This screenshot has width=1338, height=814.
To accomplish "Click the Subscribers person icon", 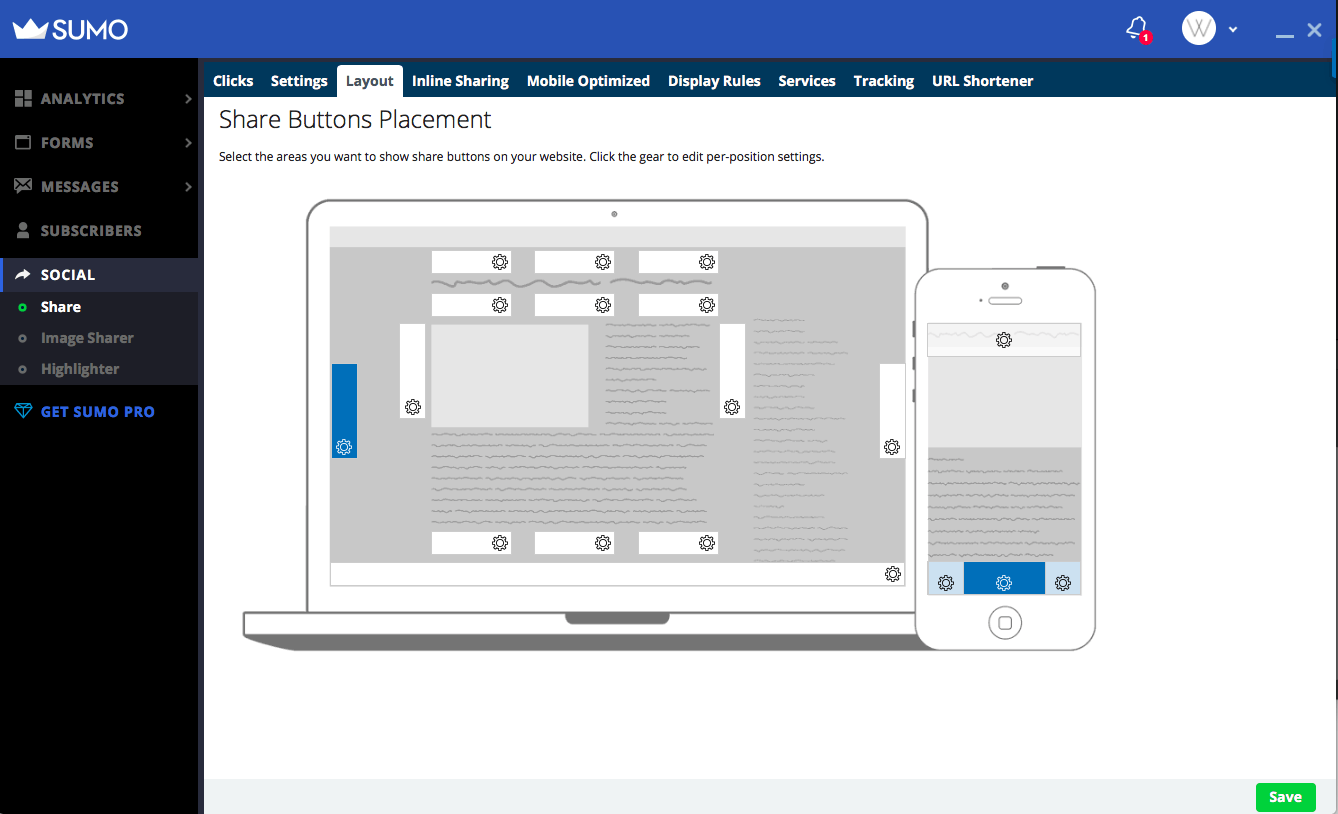I will [23, 231].
